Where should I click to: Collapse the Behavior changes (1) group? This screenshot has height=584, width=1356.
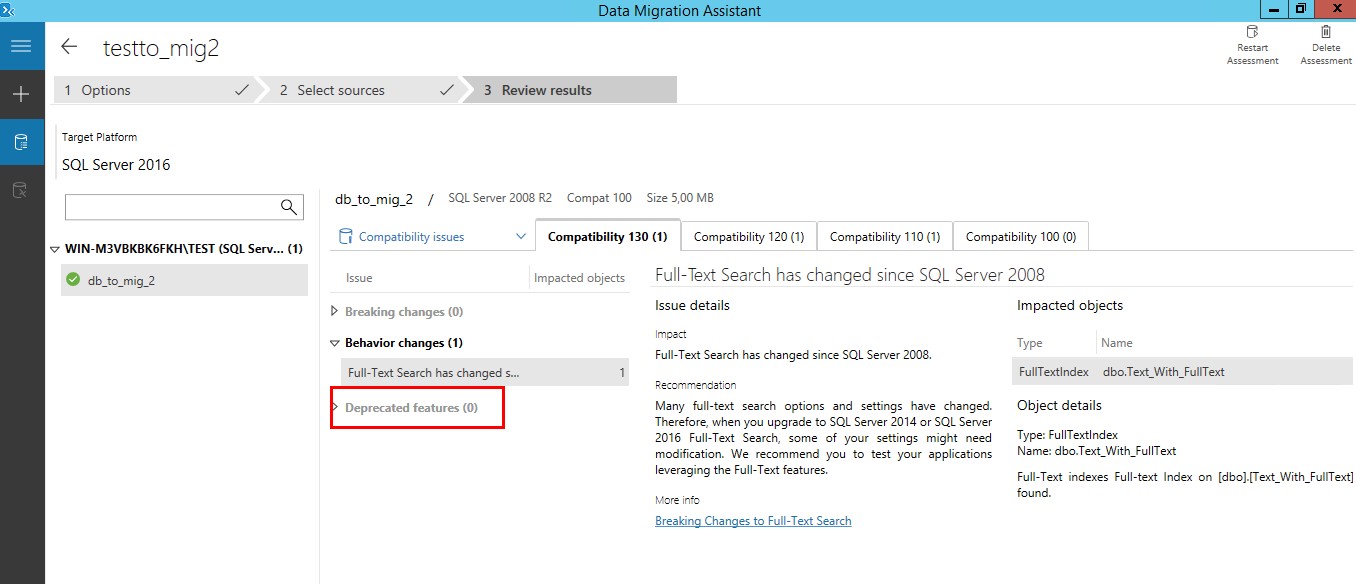click(x=335, y=343)
